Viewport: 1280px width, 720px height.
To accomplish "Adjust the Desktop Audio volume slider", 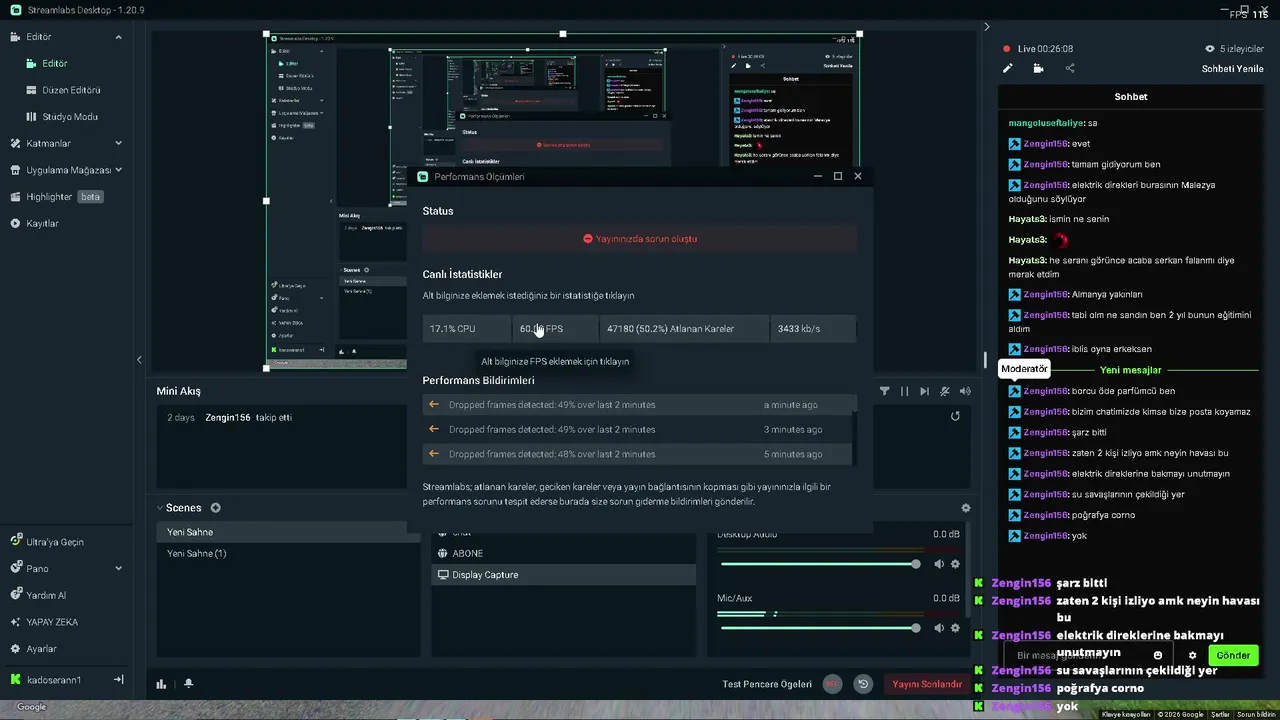I will click(819, 564).
